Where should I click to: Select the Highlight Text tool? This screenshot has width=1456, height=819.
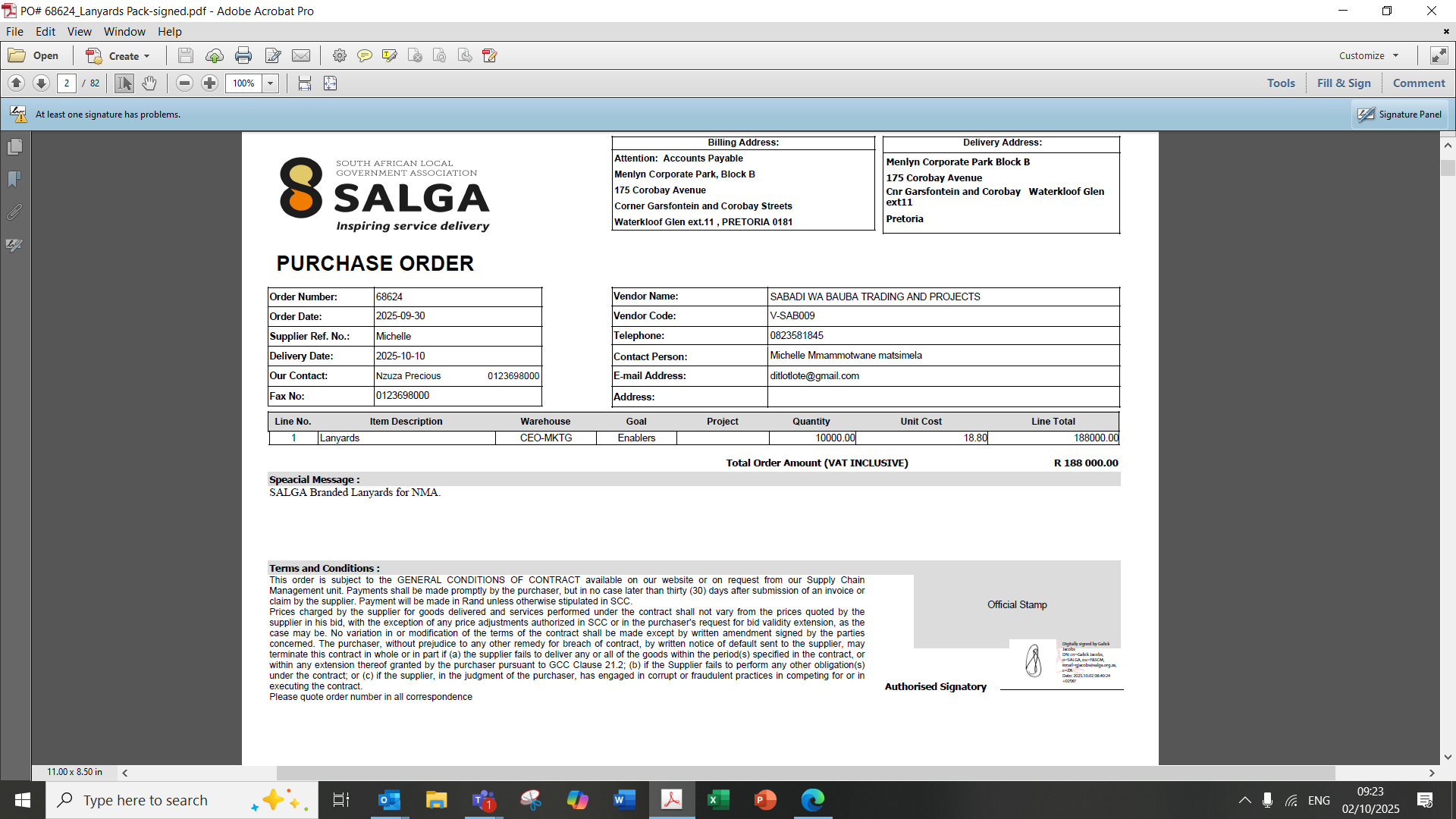click(x=390, y=55)
